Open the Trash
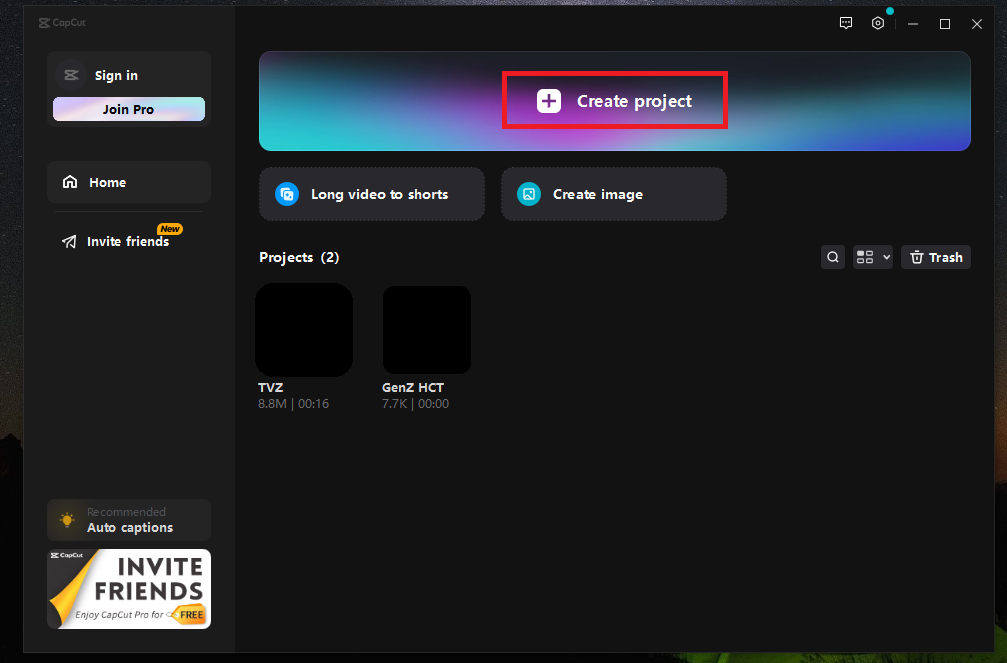 click(936, 257)
